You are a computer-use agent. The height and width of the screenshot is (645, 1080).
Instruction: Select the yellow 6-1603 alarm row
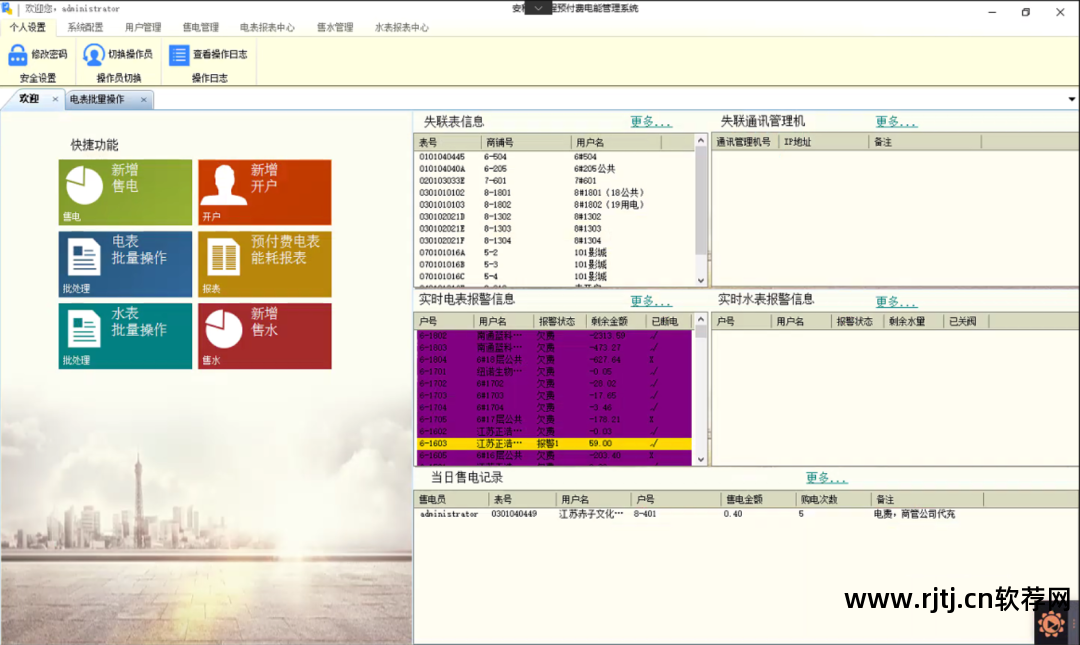point(554,444)
